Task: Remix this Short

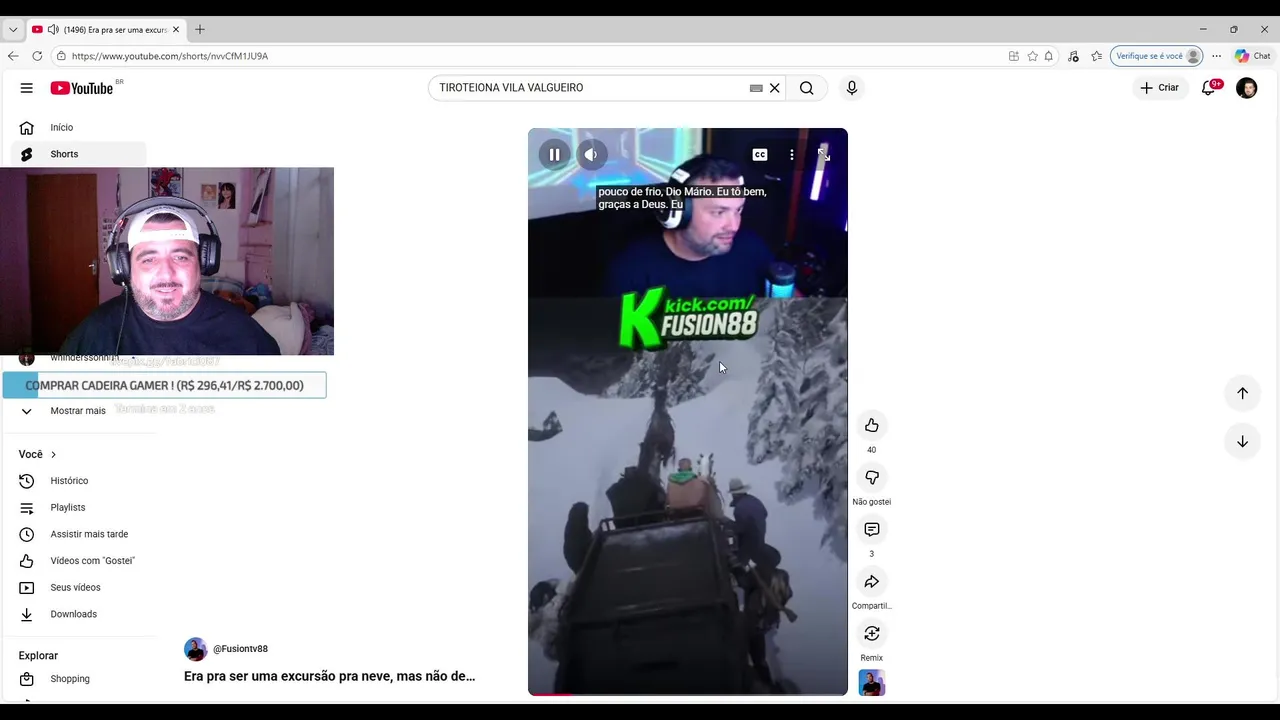Action: [x=872, y=634]
